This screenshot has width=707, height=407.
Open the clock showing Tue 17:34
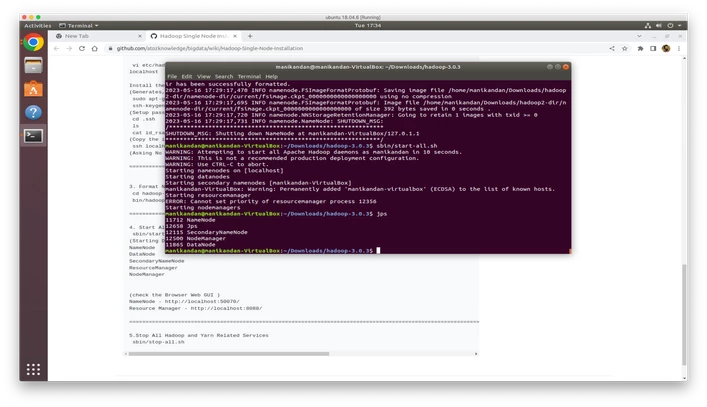pyautogui.click(x=367, y=26)
